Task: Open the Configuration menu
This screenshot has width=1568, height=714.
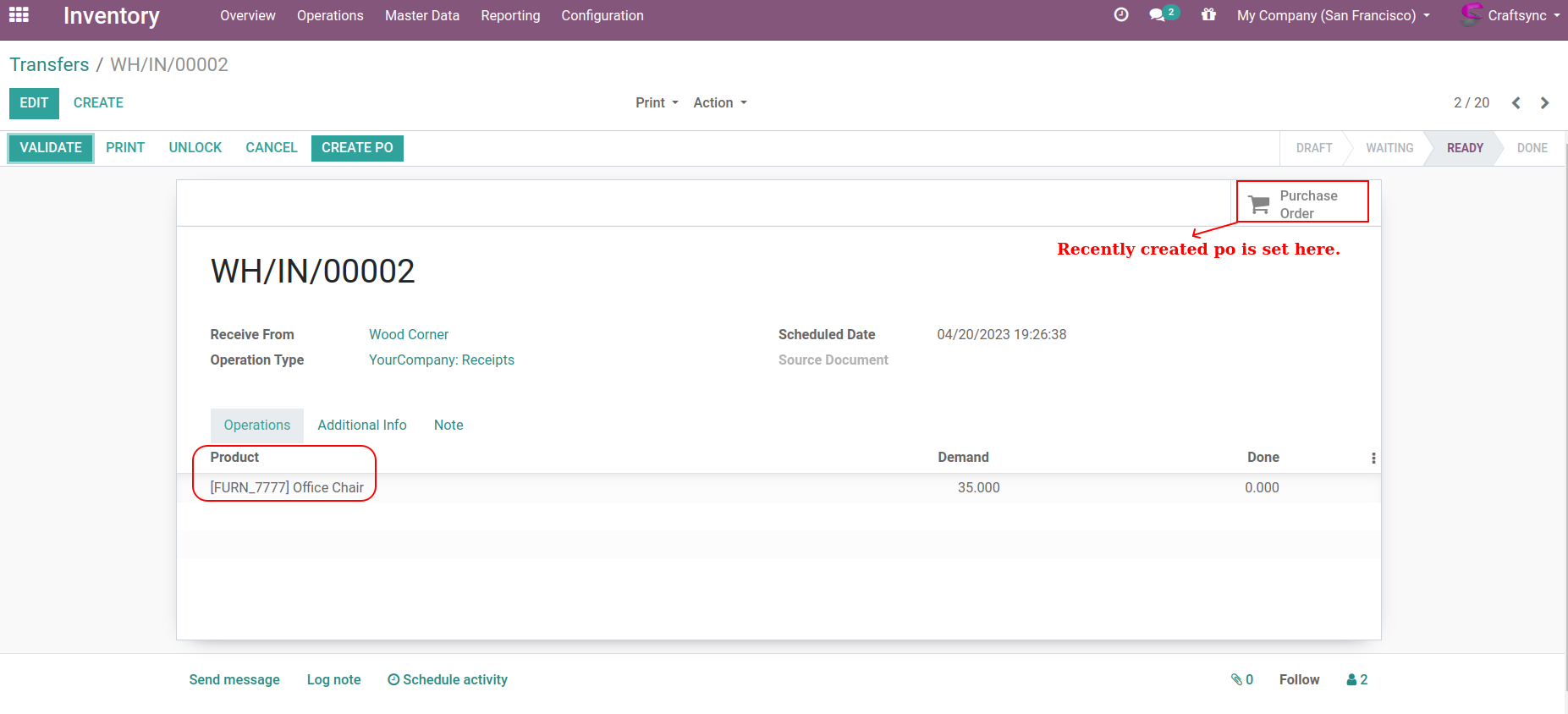Action: (602, 16)
